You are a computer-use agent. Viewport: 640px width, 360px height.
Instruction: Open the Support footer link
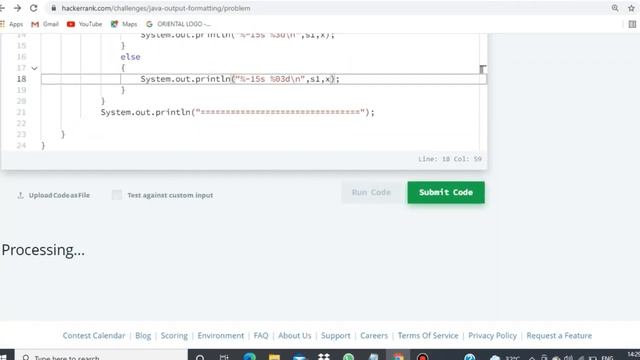tap(336, 336)
